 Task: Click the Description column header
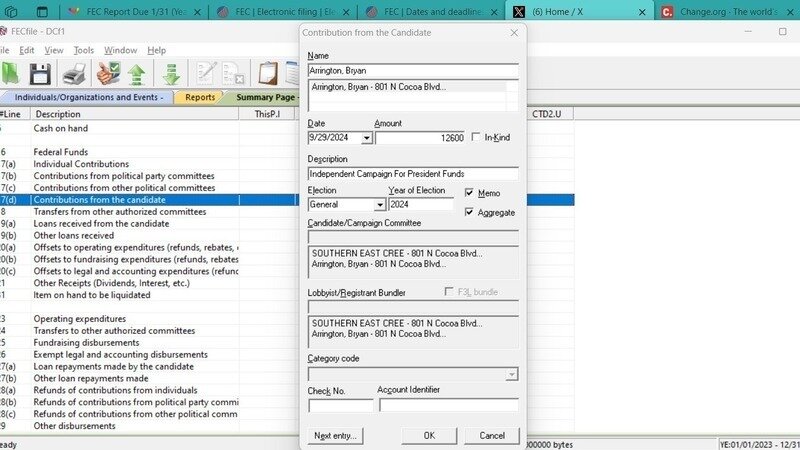(135, 114)
